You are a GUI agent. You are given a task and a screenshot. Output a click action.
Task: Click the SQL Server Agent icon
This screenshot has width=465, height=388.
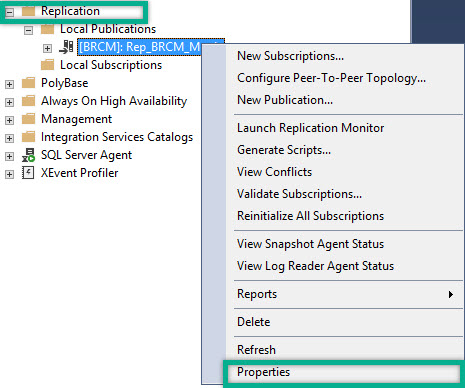[x=28, y=155]
